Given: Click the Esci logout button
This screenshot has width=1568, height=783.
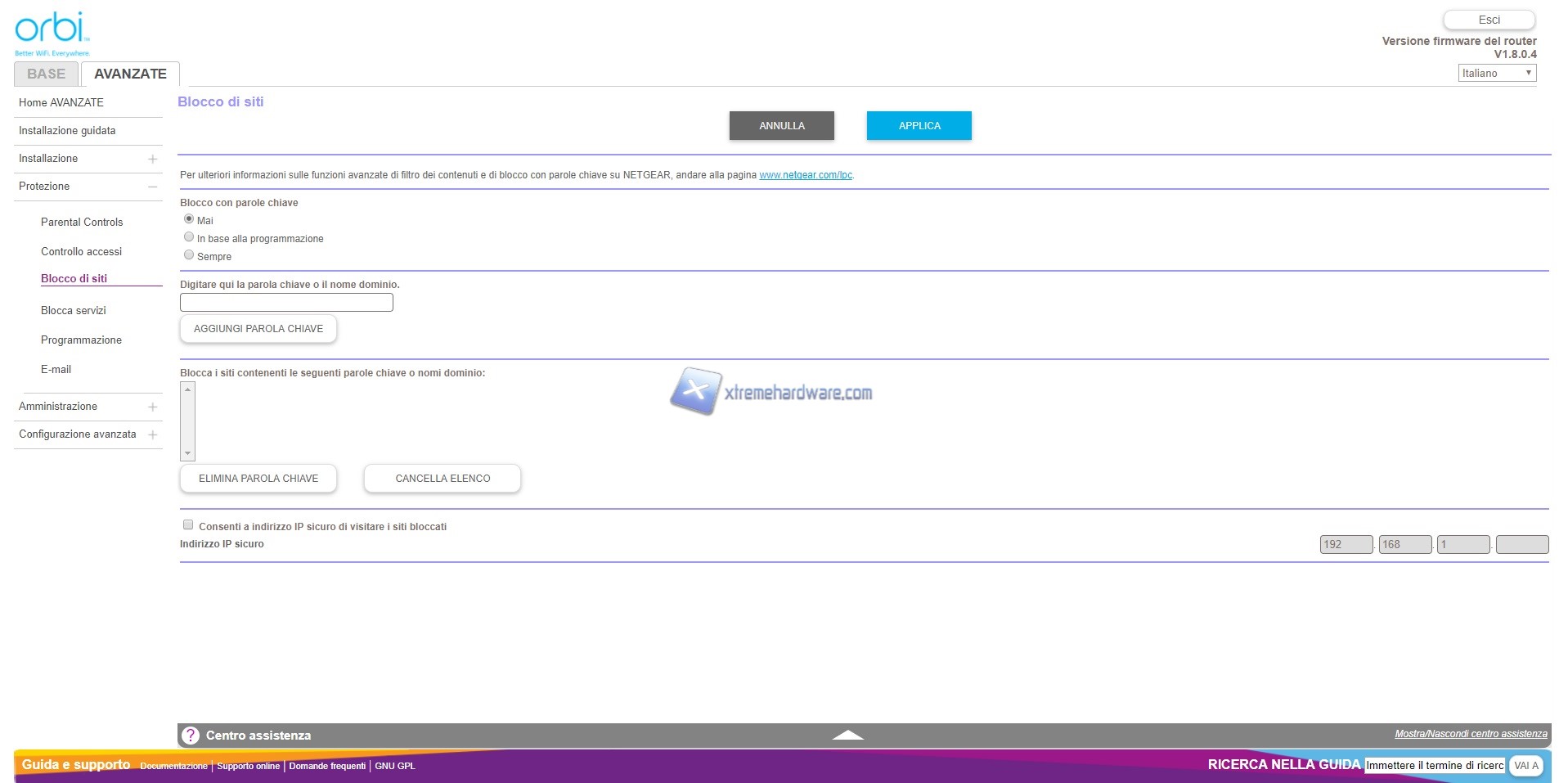Looking at the screenshot, I should (1489, 20).
